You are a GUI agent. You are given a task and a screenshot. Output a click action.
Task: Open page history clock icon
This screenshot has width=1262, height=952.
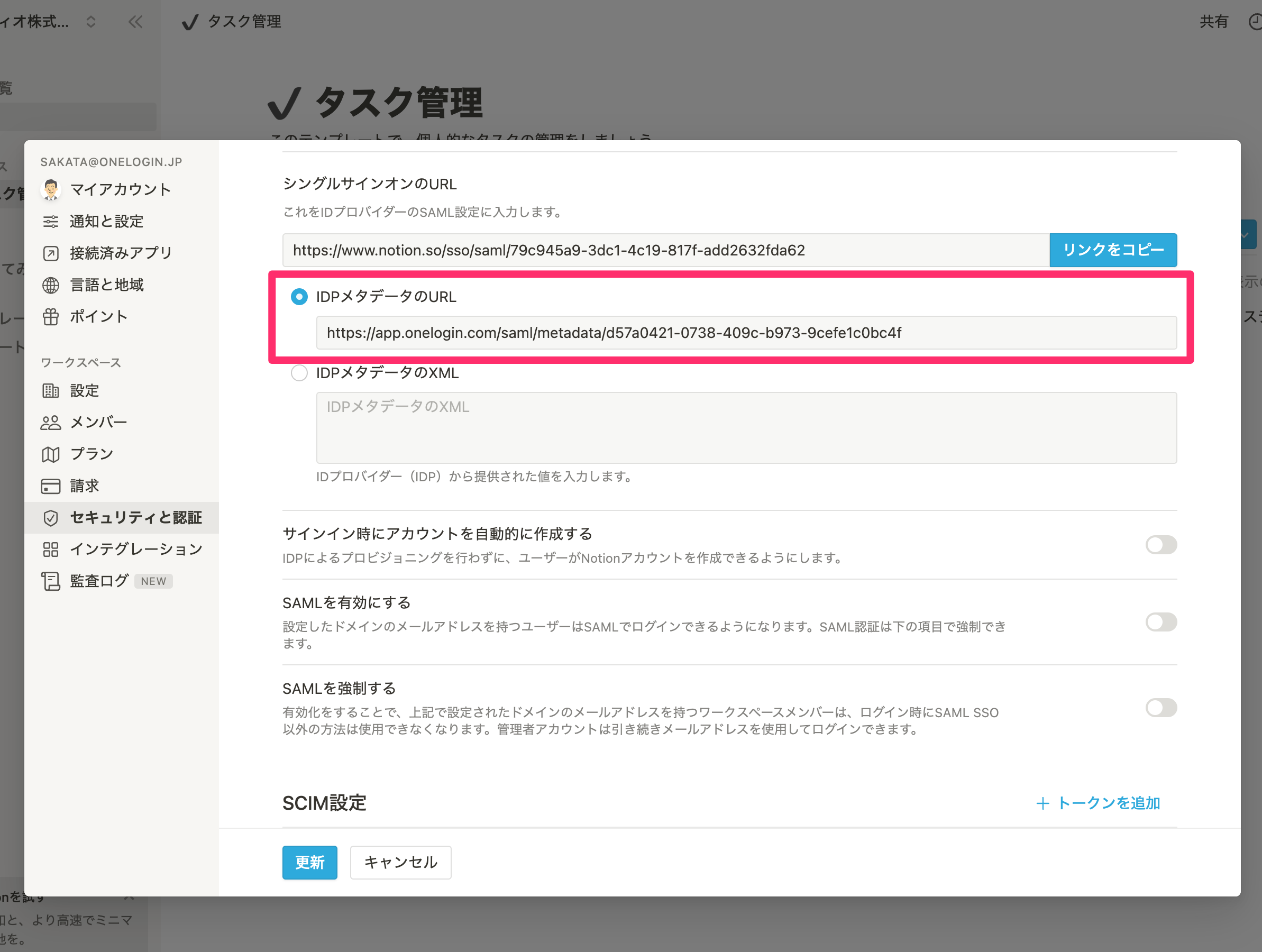click(x=1255, y=22)
